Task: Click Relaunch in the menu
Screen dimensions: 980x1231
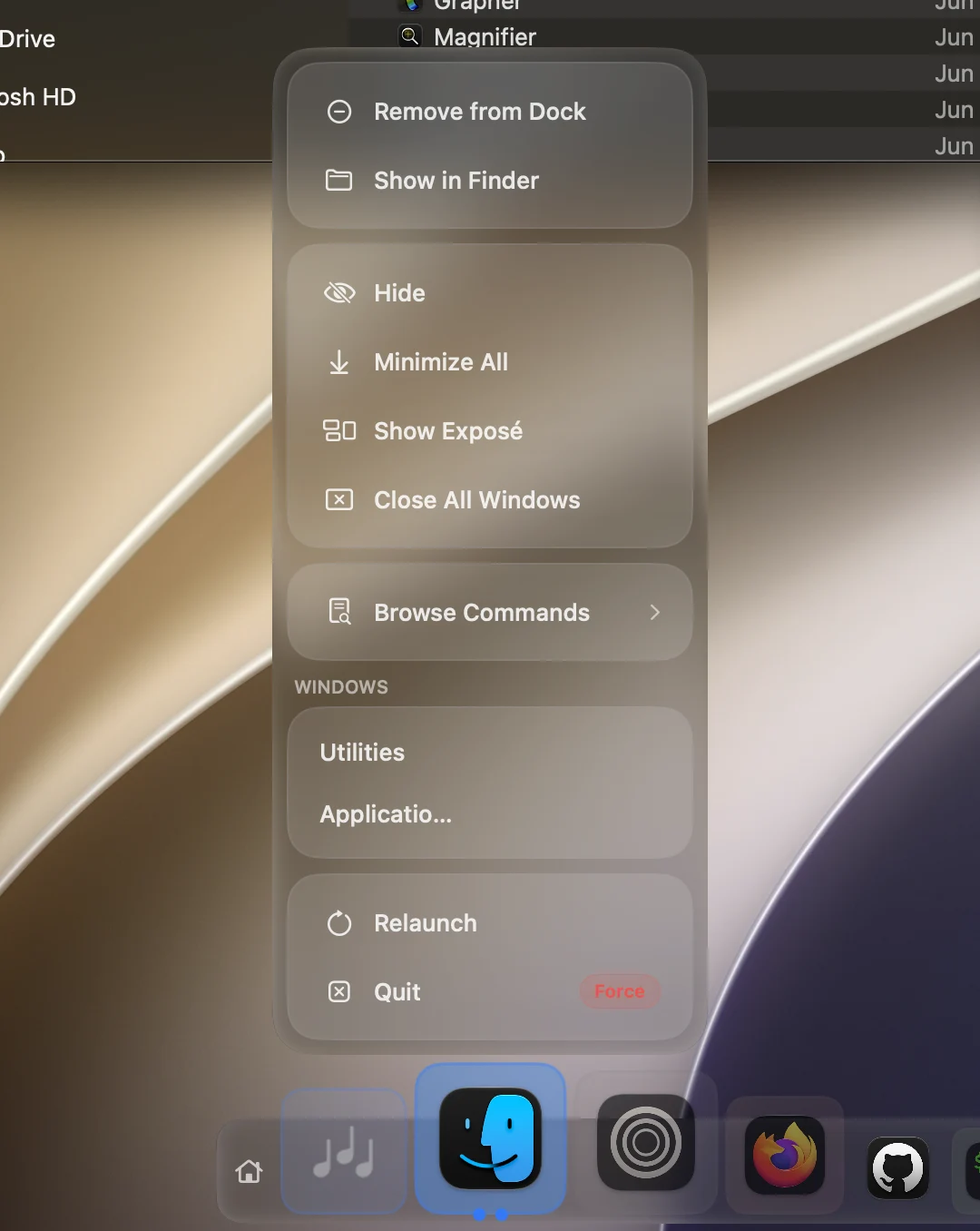Action: (490, 923)
